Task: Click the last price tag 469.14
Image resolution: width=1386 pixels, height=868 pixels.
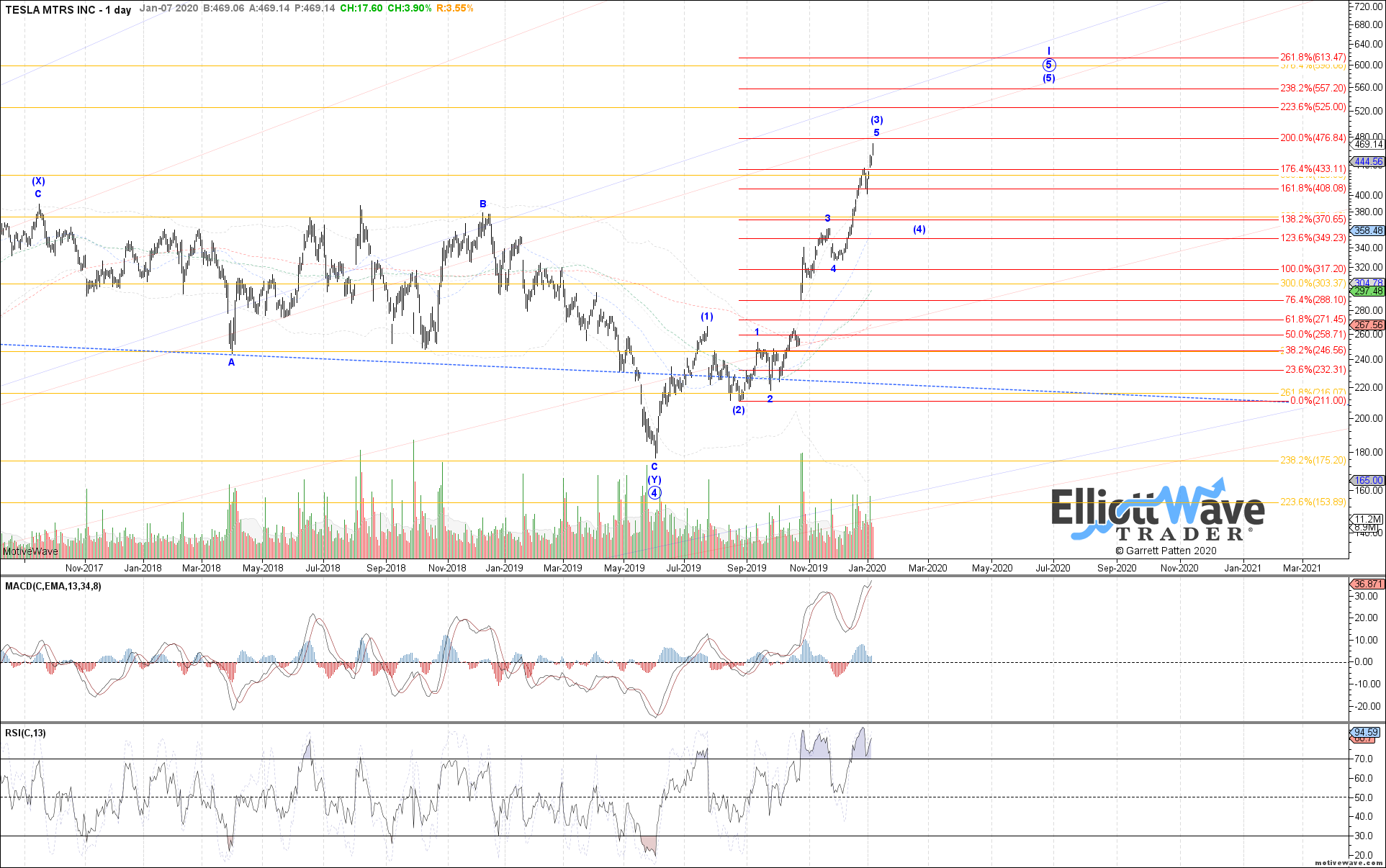Action: (x=1367, y=145)
